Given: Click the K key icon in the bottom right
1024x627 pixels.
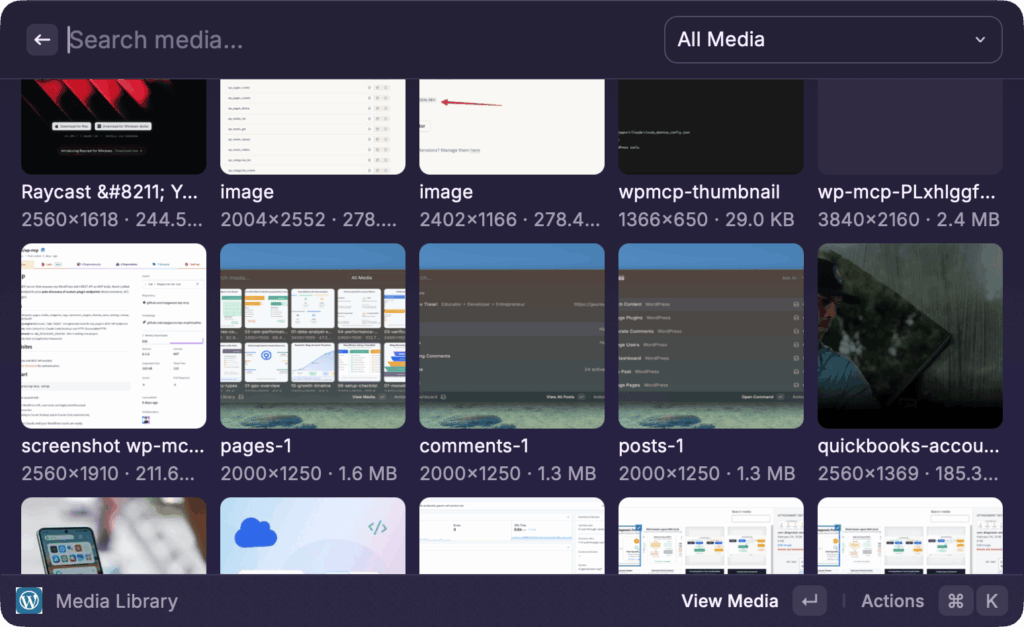Looking at the screenshot, I should [x=991, y=600].
